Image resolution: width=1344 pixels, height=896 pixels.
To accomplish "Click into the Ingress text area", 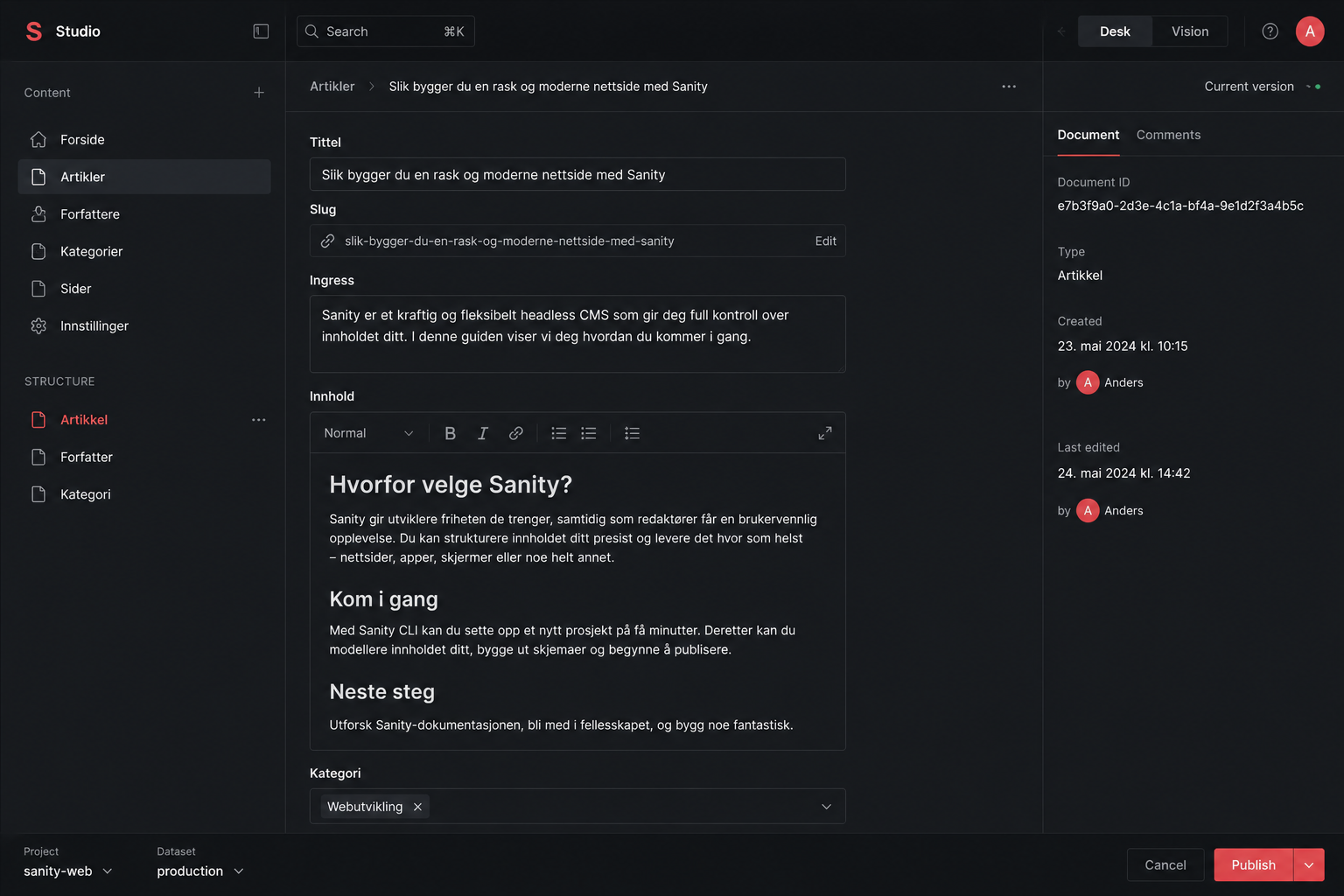I will [x=577, y=334].
